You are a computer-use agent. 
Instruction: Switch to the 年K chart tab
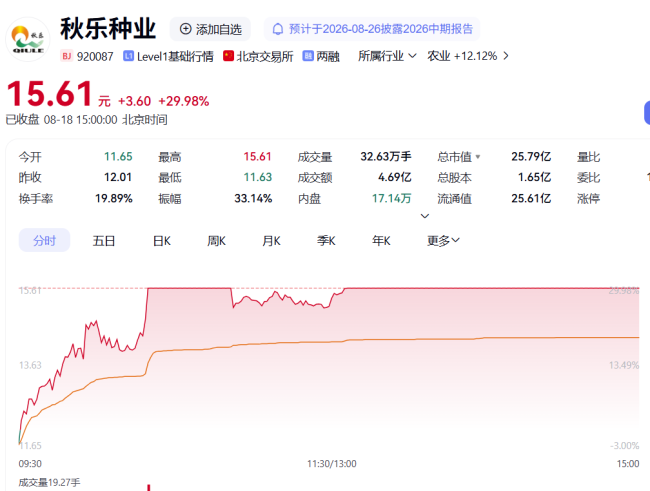click(381, 241)
